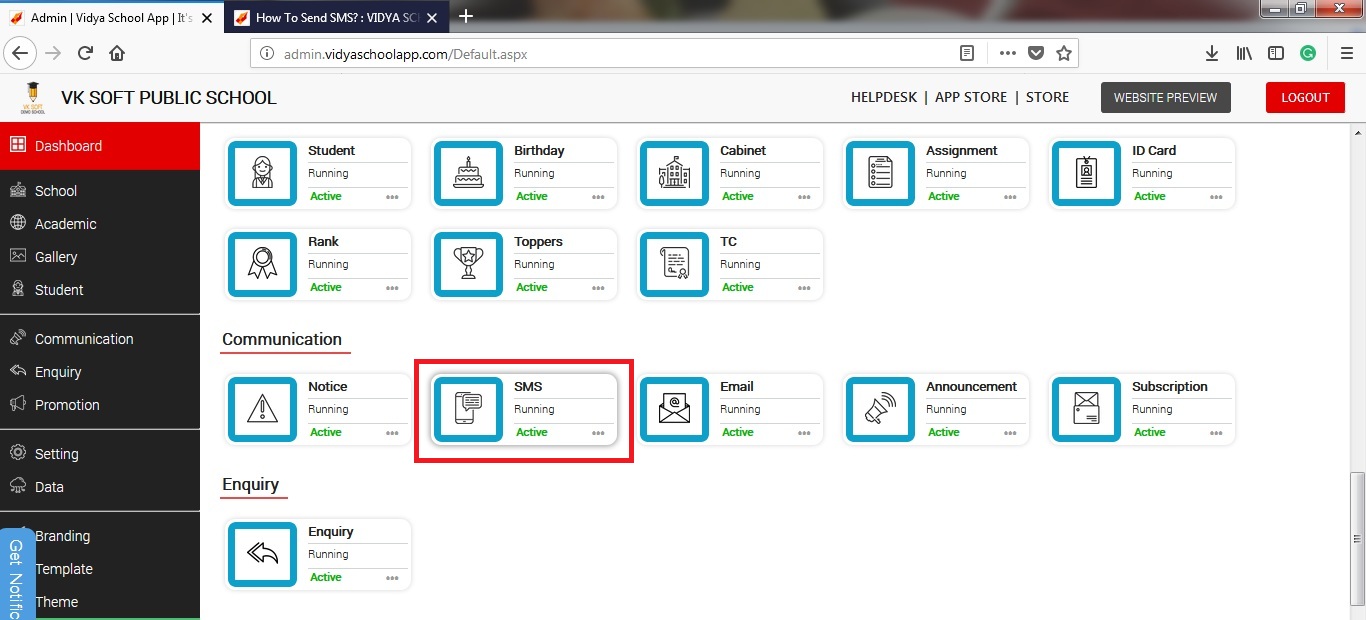
Task: Open a new browser tab
Action: click(465, 16)
